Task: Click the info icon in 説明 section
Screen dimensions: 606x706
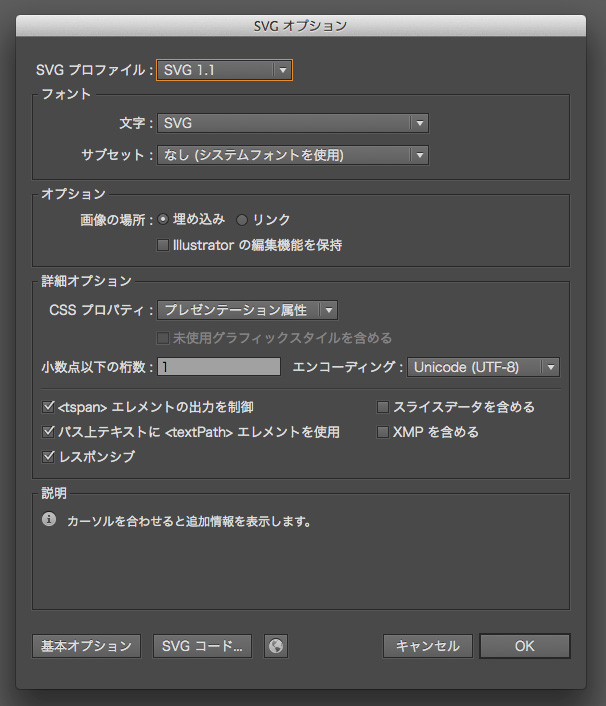Action: pyautogui.click(x=49, y=519)
